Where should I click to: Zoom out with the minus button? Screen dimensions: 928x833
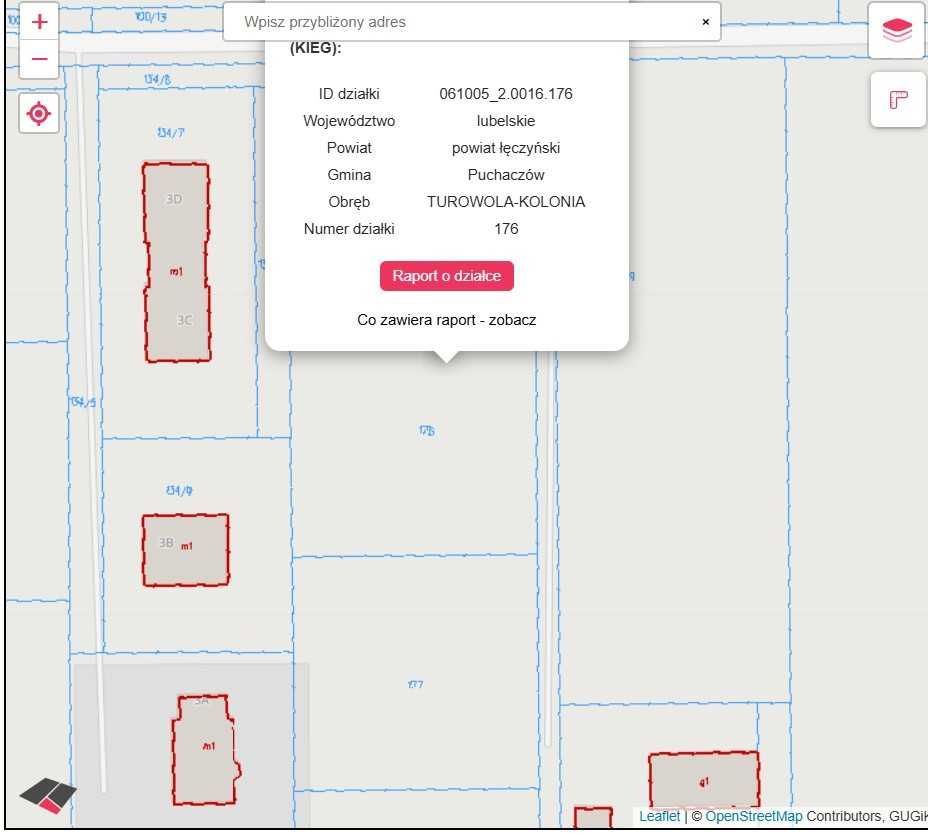39,59
